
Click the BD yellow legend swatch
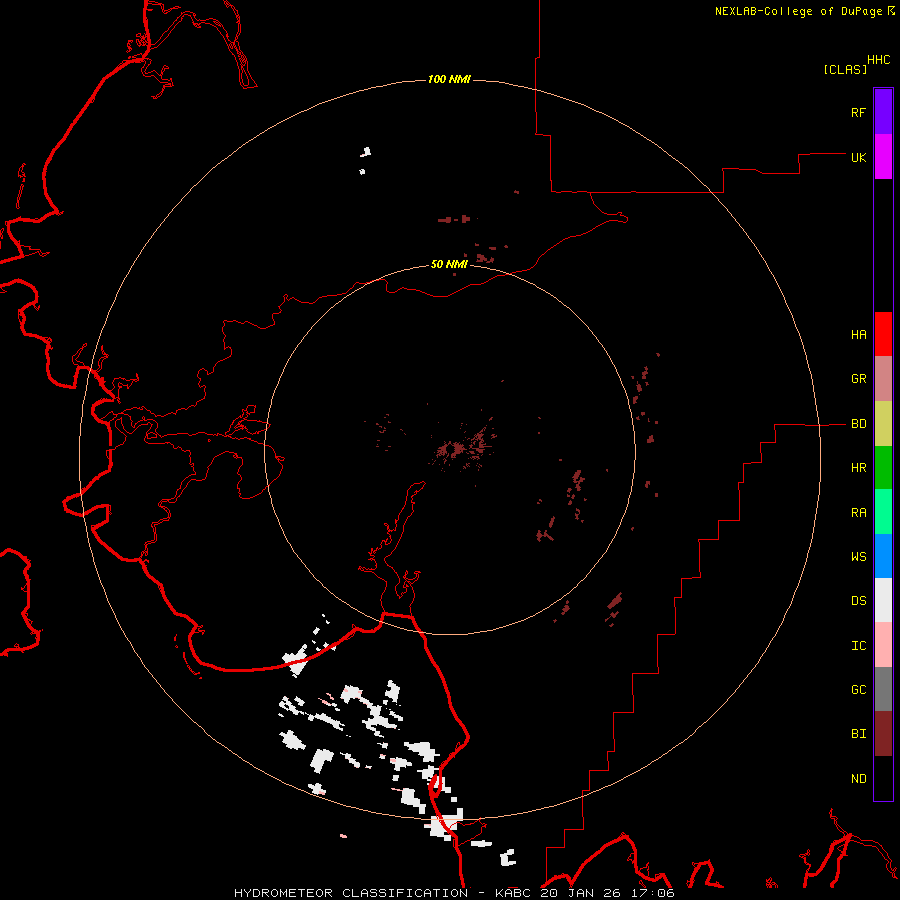pyautogui.click(x=883, y=424)
